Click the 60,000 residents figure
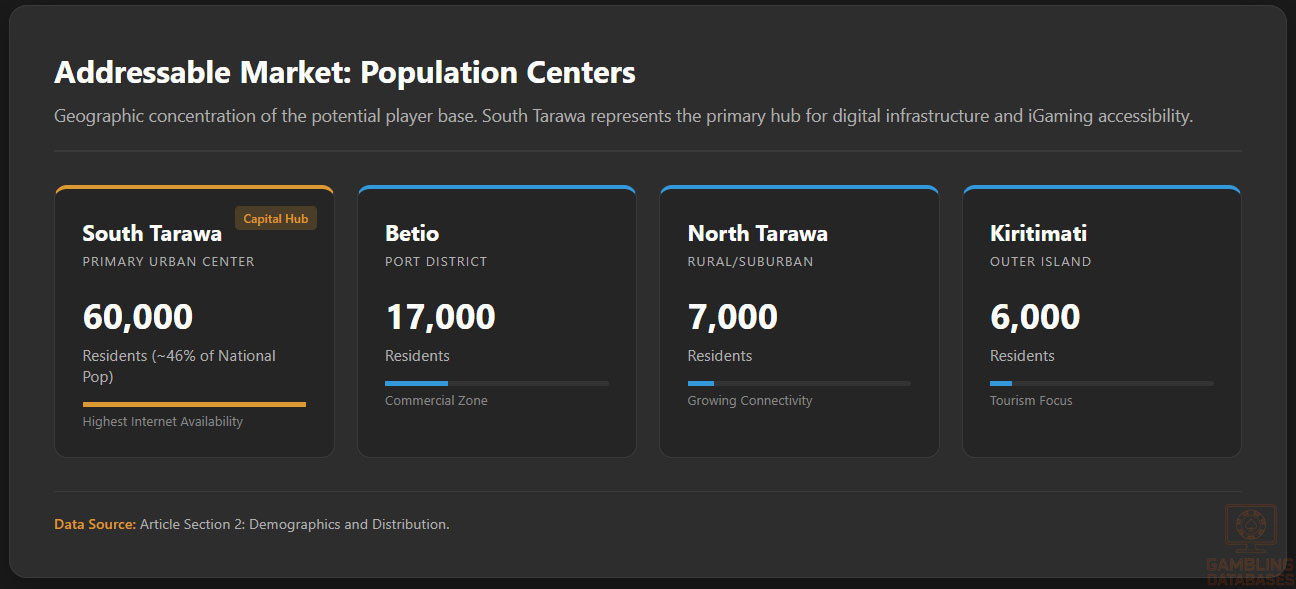This screenshot has height=589, width=1296. tap(138, 317)
